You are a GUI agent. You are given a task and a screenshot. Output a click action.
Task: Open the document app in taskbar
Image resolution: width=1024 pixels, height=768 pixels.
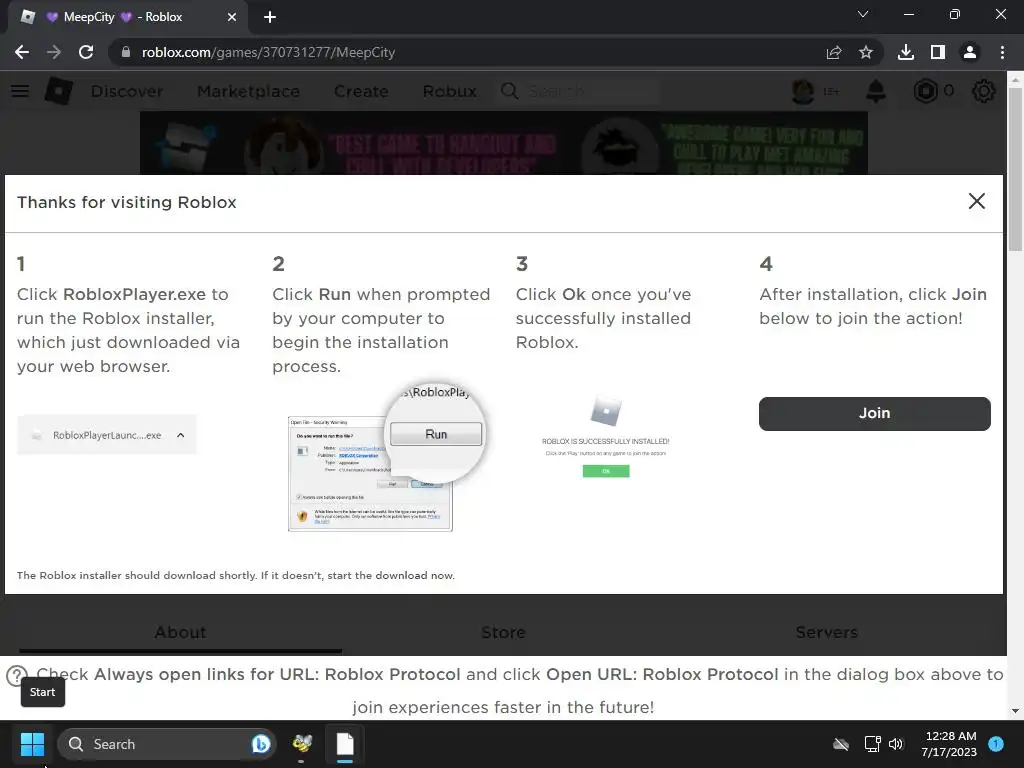pyautogui.click(x=345, y=744)
